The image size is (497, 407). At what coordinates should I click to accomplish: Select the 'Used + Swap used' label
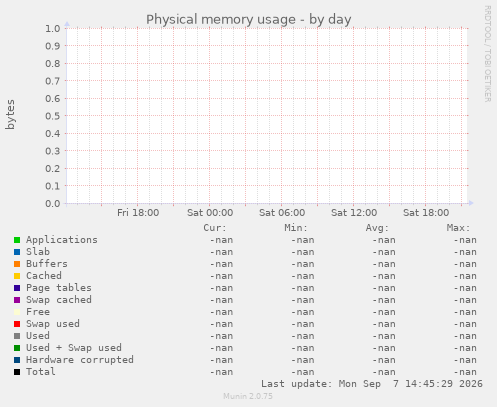click(x=74, y=348)
